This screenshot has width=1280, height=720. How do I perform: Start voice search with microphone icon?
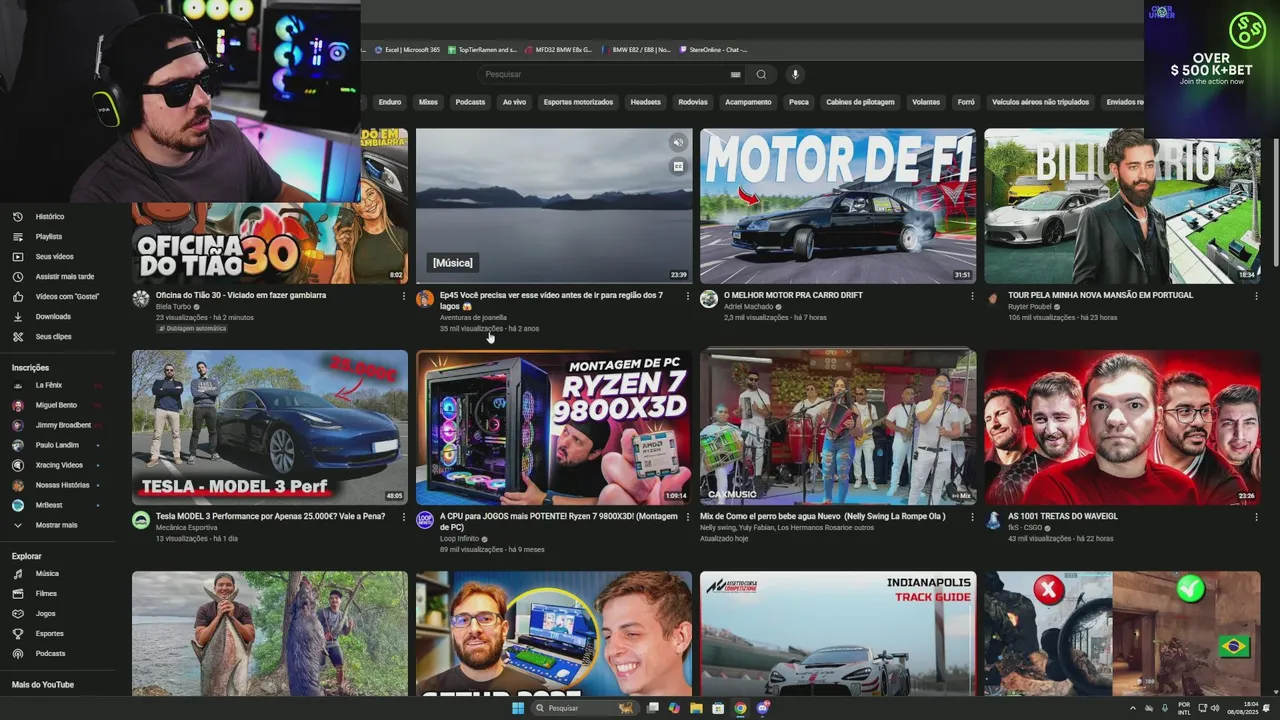[x=795, y=74]
